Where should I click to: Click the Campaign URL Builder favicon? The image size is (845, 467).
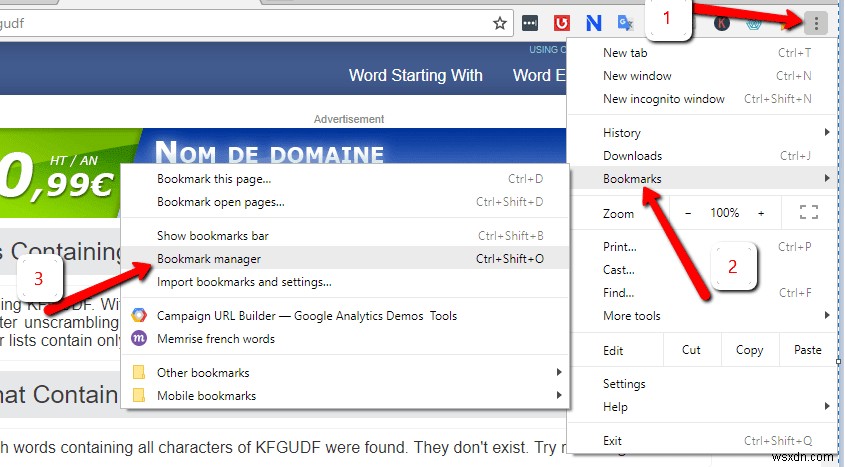tap(138, 315)
